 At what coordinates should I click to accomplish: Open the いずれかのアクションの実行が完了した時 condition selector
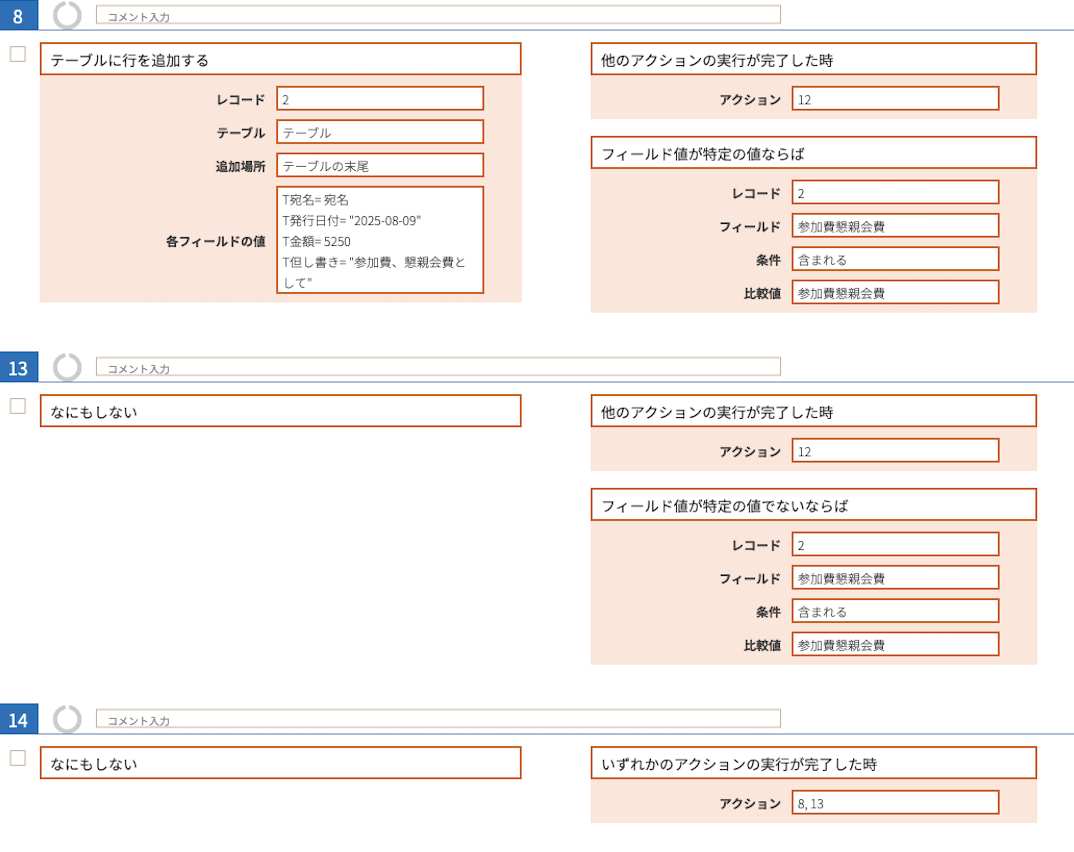click(x=814, y=763)
